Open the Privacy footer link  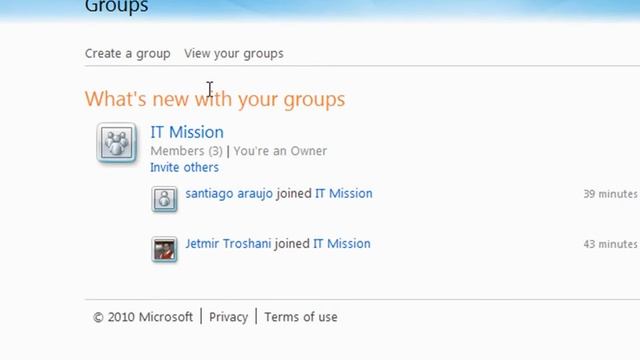tap(229, 317)
